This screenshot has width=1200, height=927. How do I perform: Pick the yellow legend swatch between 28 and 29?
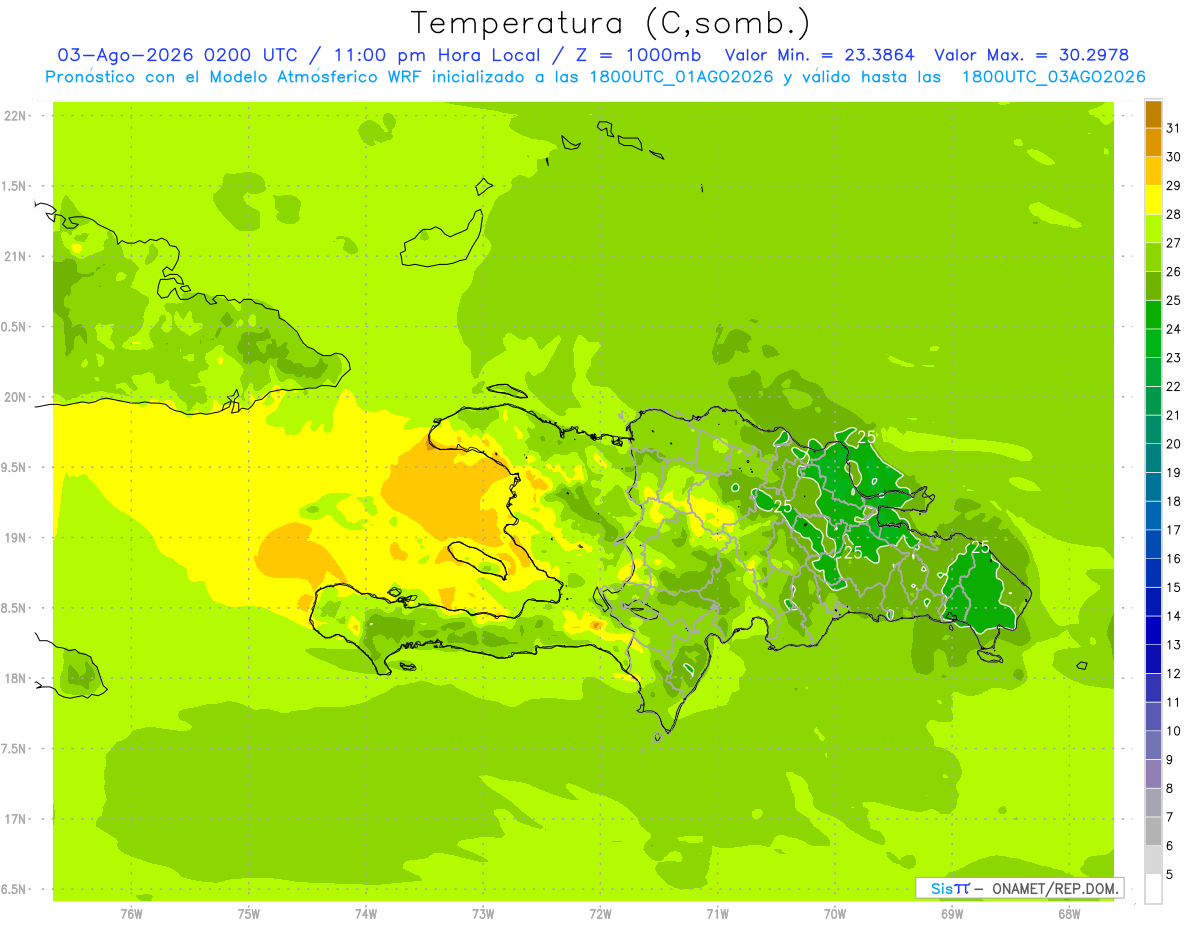point(1153,200)
